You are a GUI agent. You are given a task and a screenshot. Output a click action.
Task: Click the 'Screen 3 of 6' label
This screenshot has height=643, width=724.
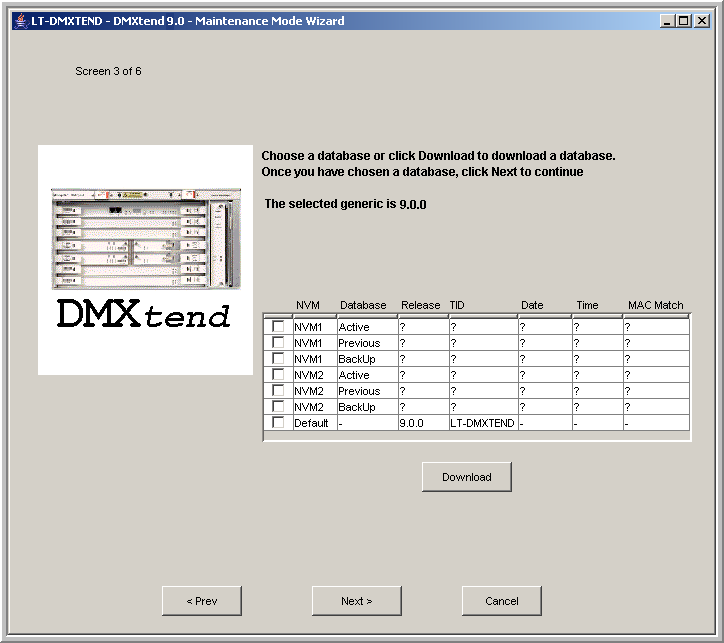pyautogui.click(x=108, y=71)
